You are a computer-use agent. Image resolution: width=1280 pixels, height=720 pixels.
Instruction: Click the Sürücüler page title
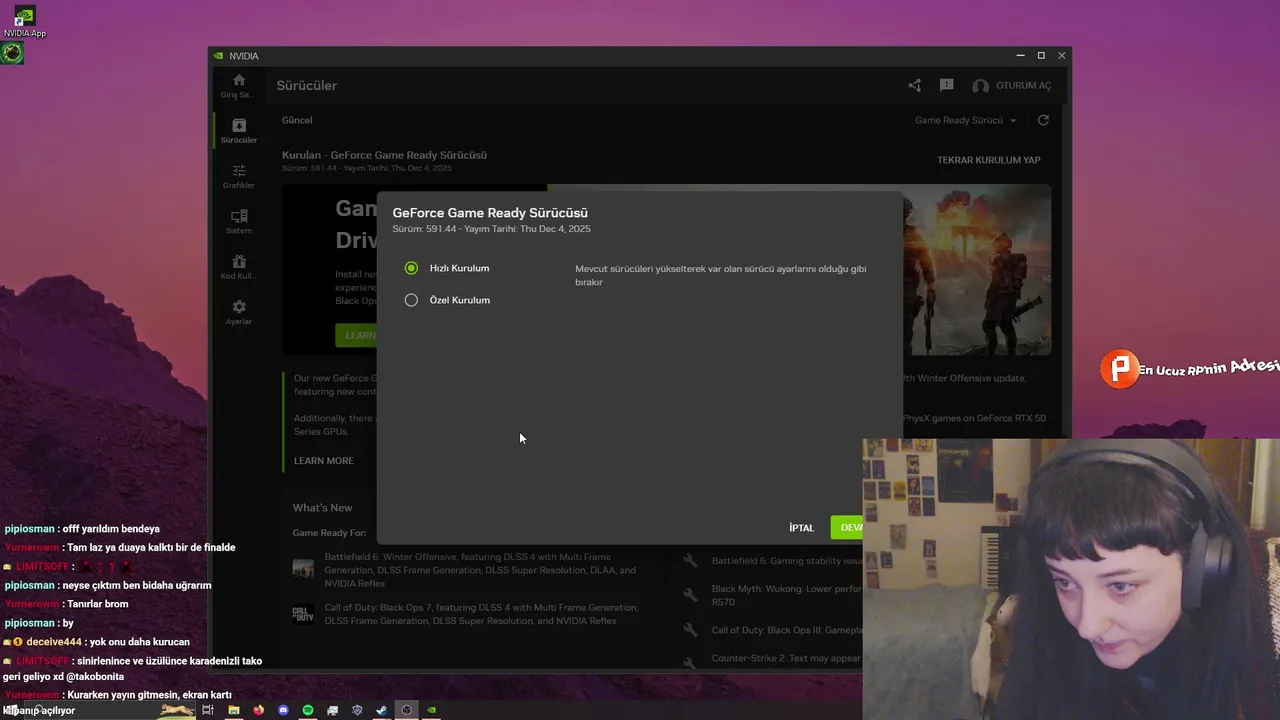(x=307, y=86)
